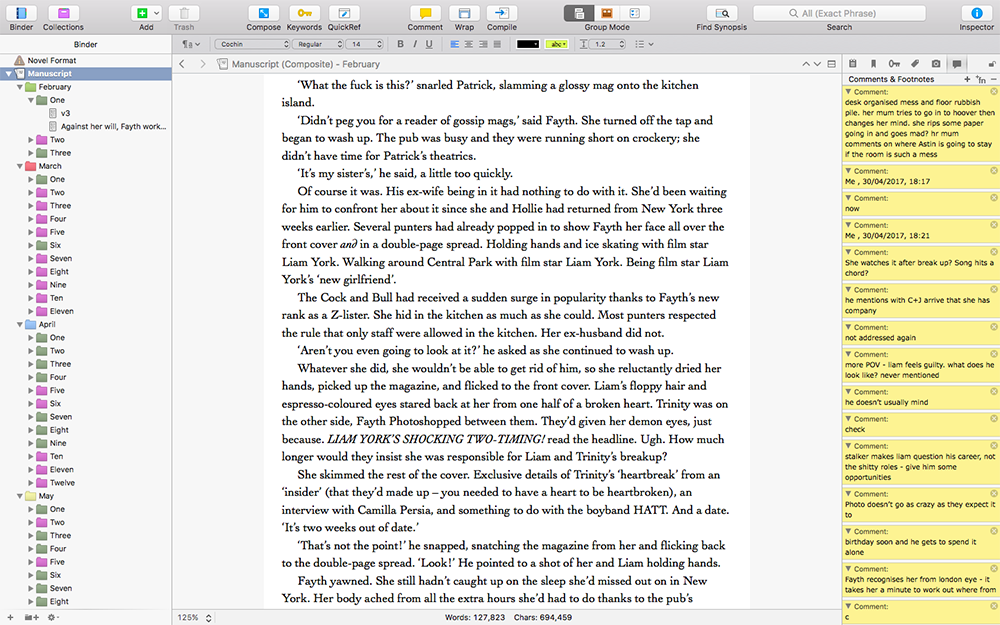1000x625 pixels.
Task: Add a footnote using the +fn icon
Action: [x=981, y=79]
